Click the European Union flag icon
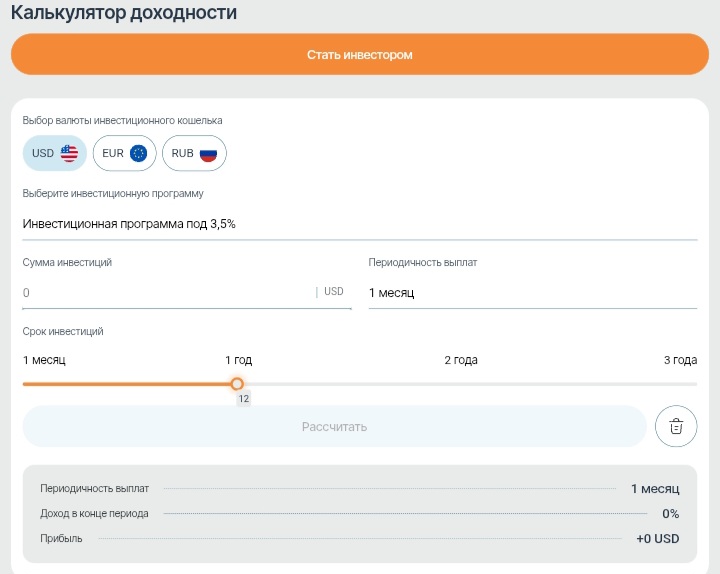The image size is (720, 574). coord(138,154)
